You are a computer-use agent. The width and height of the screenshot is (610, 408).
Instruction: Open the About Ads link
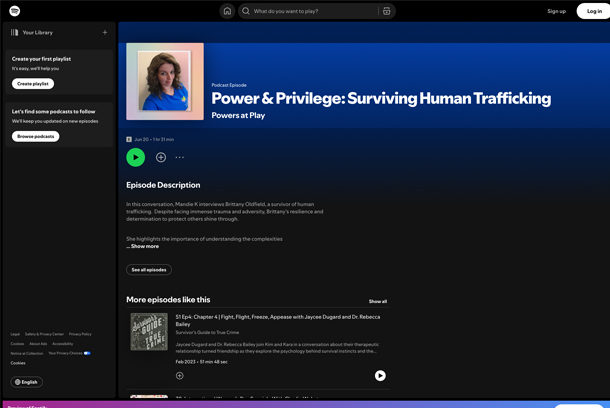coord(38,344)
